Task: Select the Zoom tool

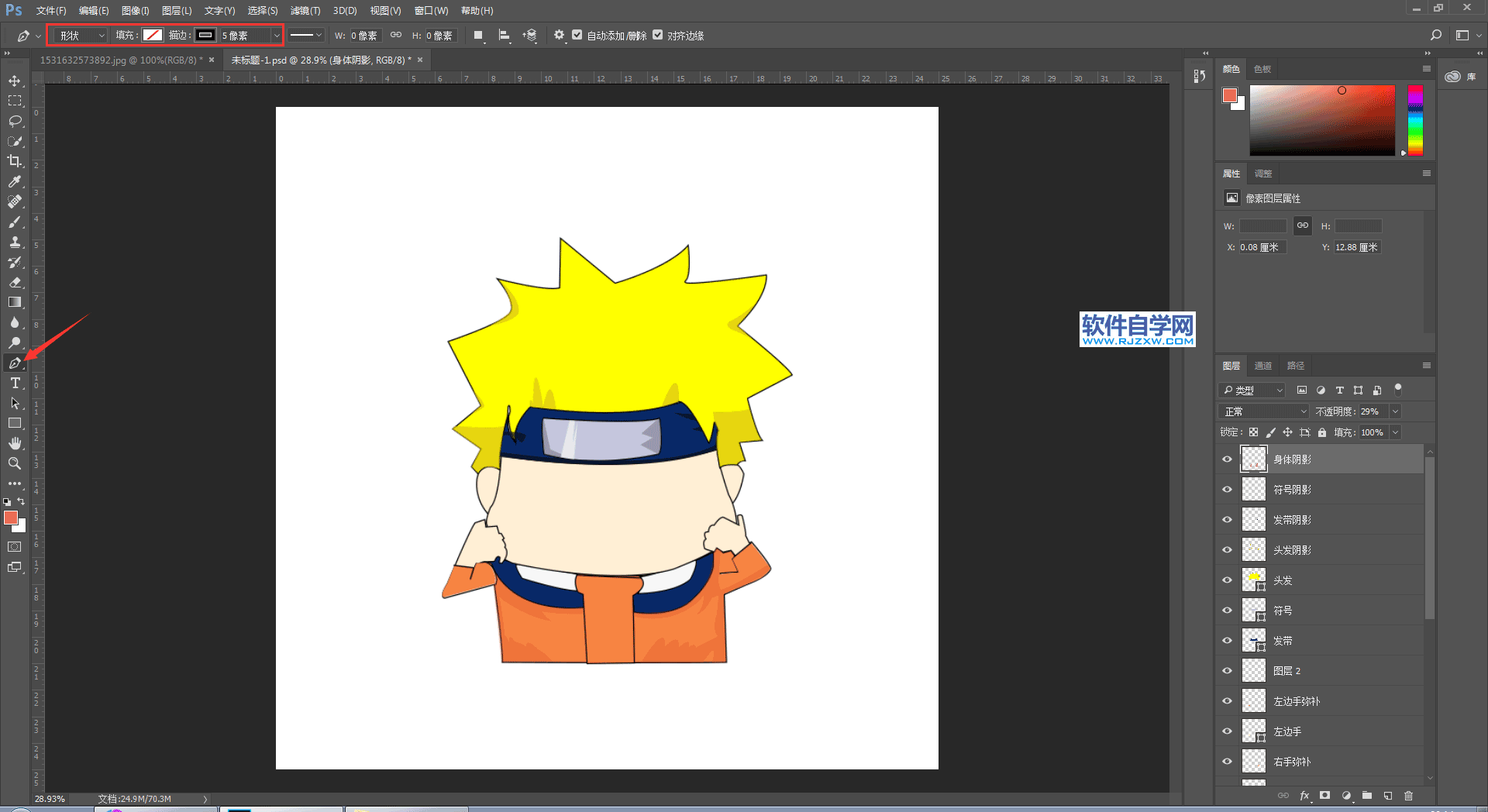Action: 15,463
